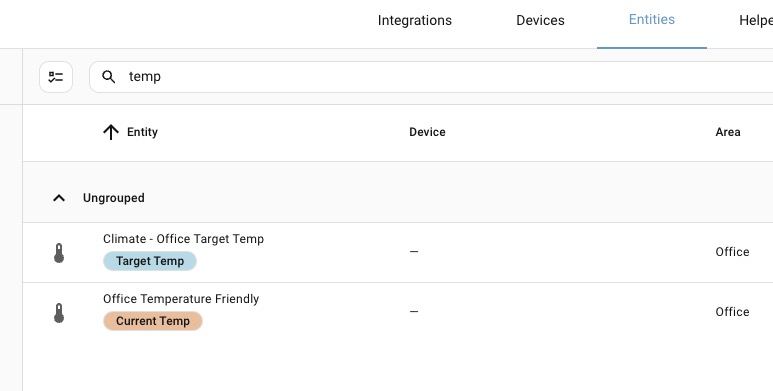
Task: Collapse the Ungrouped section chevron
Action: click(59, 198)
